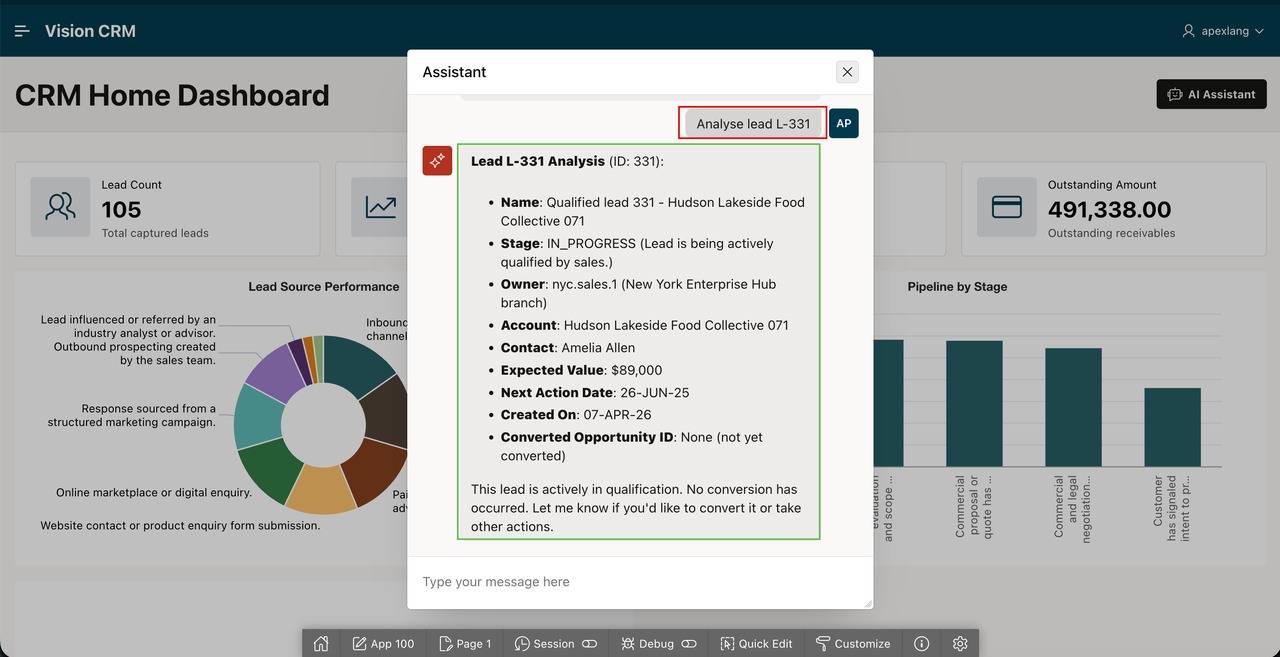Viewport: 1280px width, 657px height.
Task: Click the teal segment of donut chart
Action: 255,417
